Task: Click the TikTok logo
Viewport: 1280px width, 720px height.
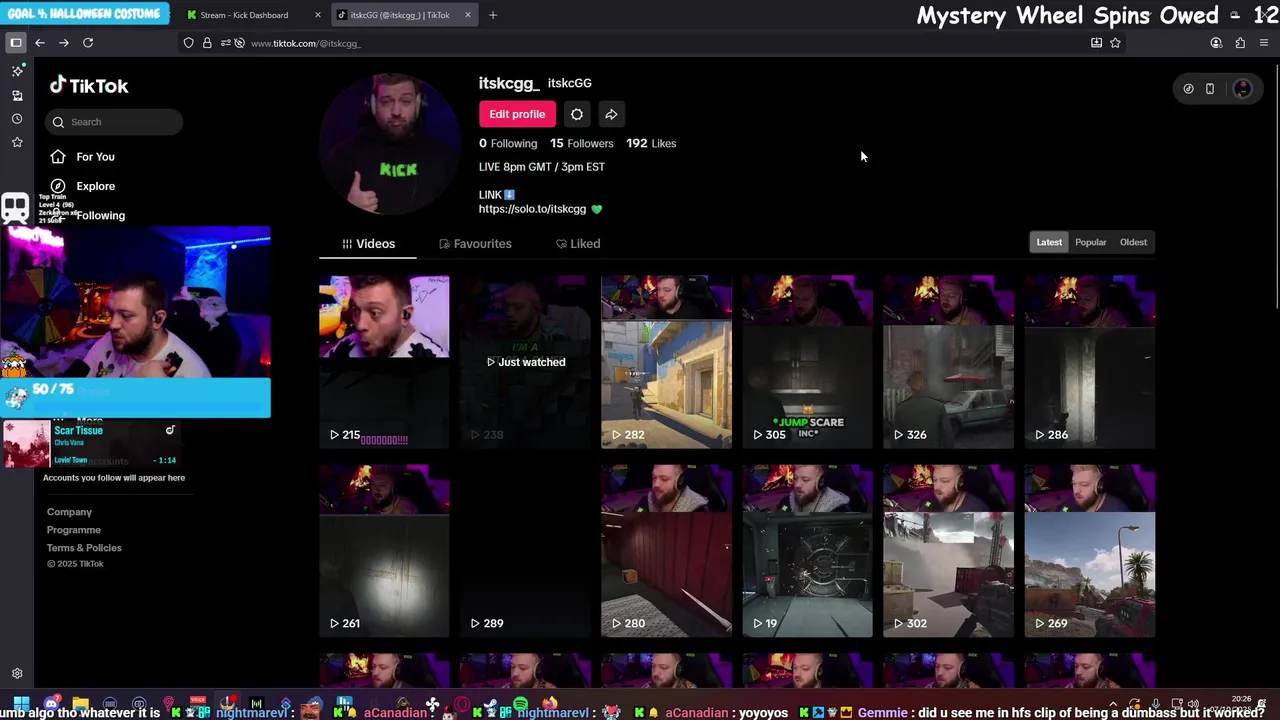Action: click(89, 86)
